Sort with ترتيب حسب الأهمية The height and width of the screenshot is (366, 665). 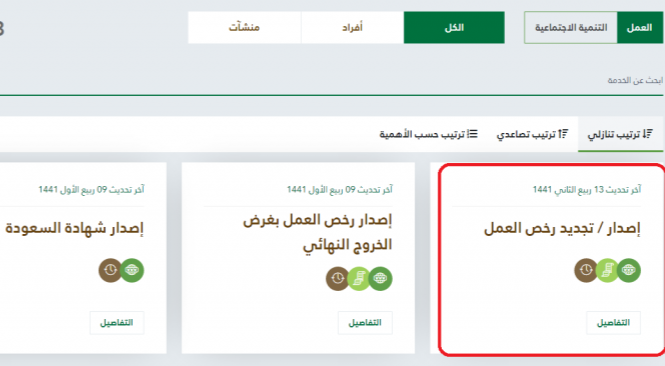coord(428,134)
